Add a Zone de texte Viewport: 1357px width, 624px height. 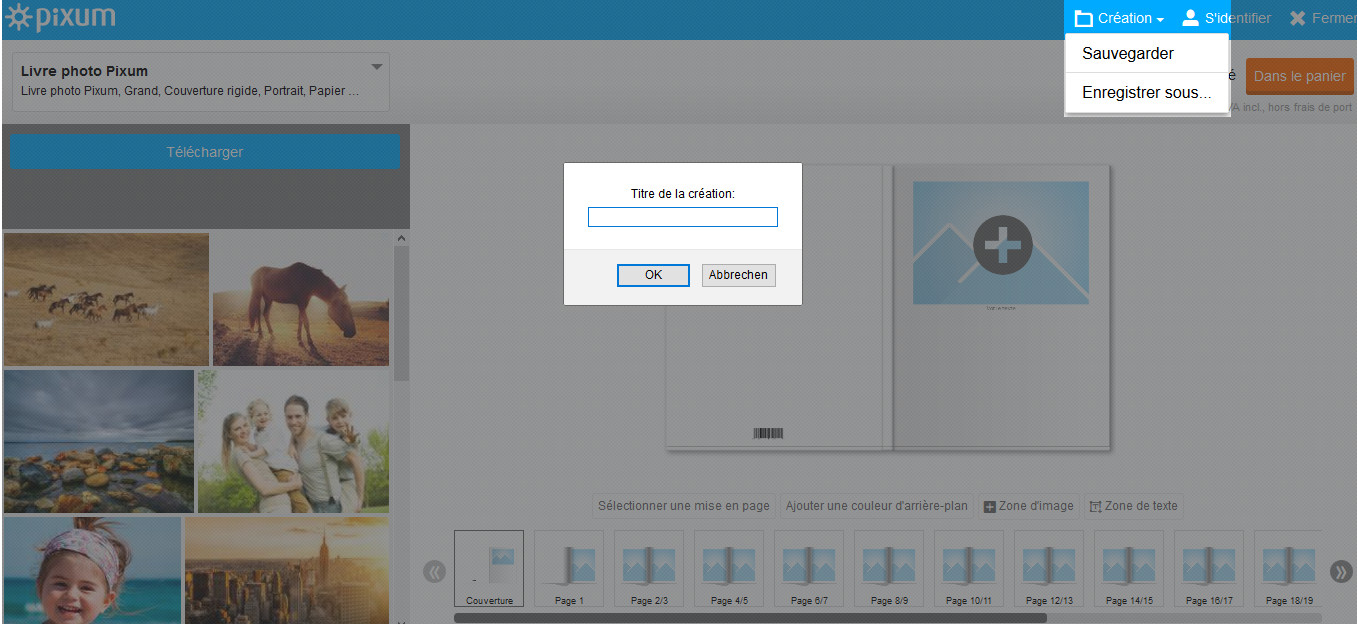point(1133,506)
